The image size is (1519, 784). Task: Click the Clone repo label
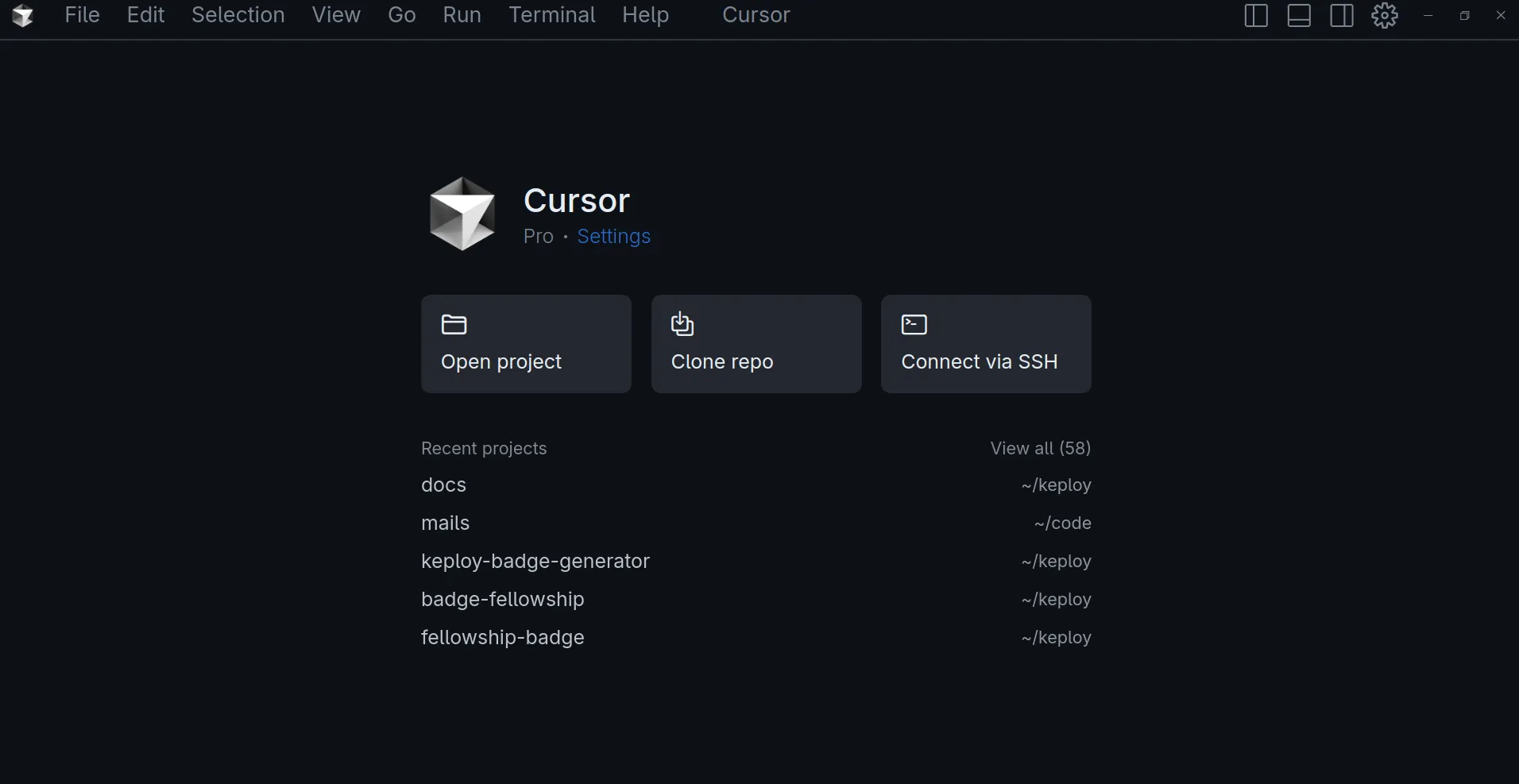[722, 361]
